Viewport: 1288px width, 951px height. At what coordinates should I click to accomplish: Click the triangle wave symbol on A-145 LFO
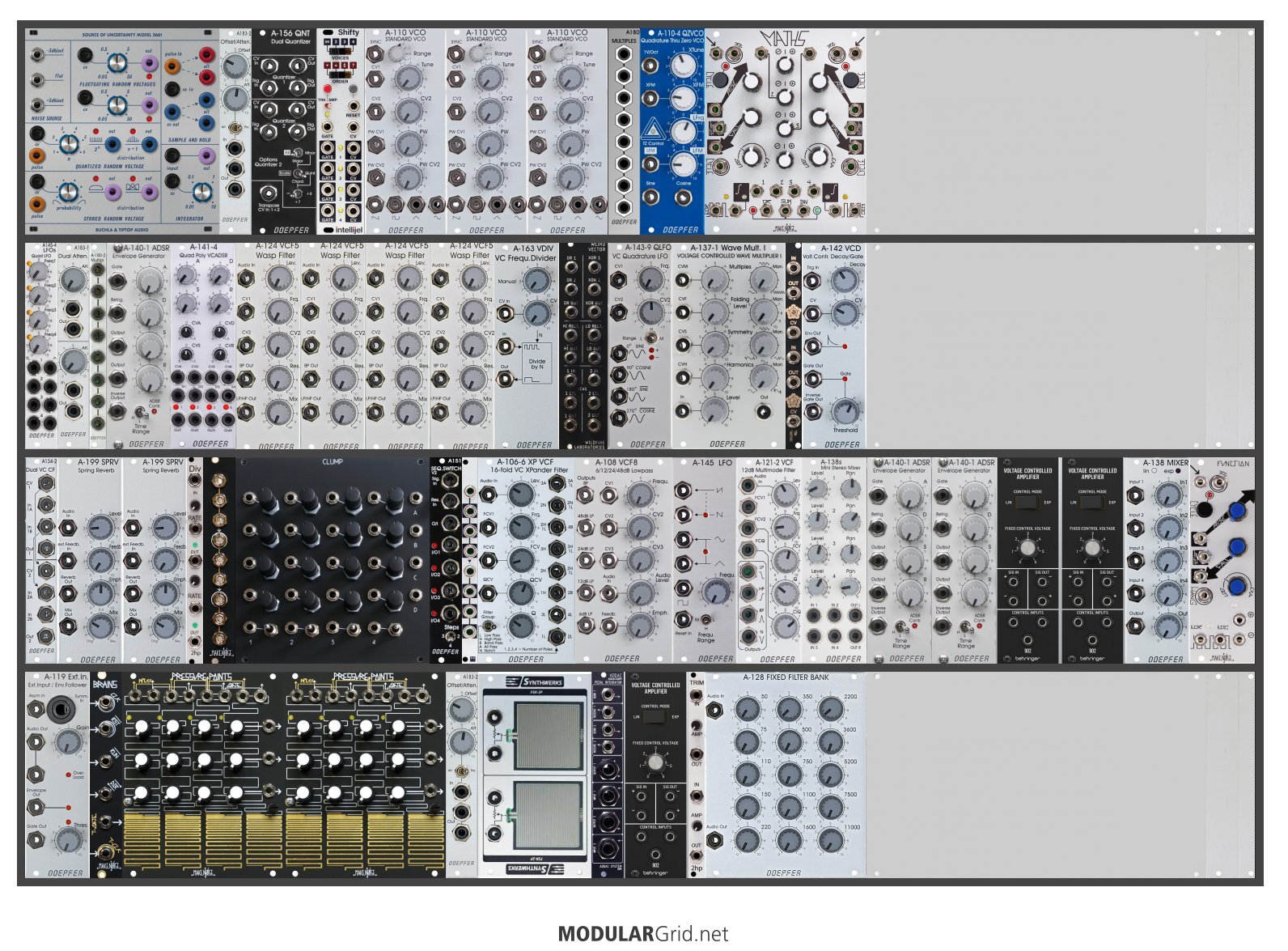click(x=719, y=562)
